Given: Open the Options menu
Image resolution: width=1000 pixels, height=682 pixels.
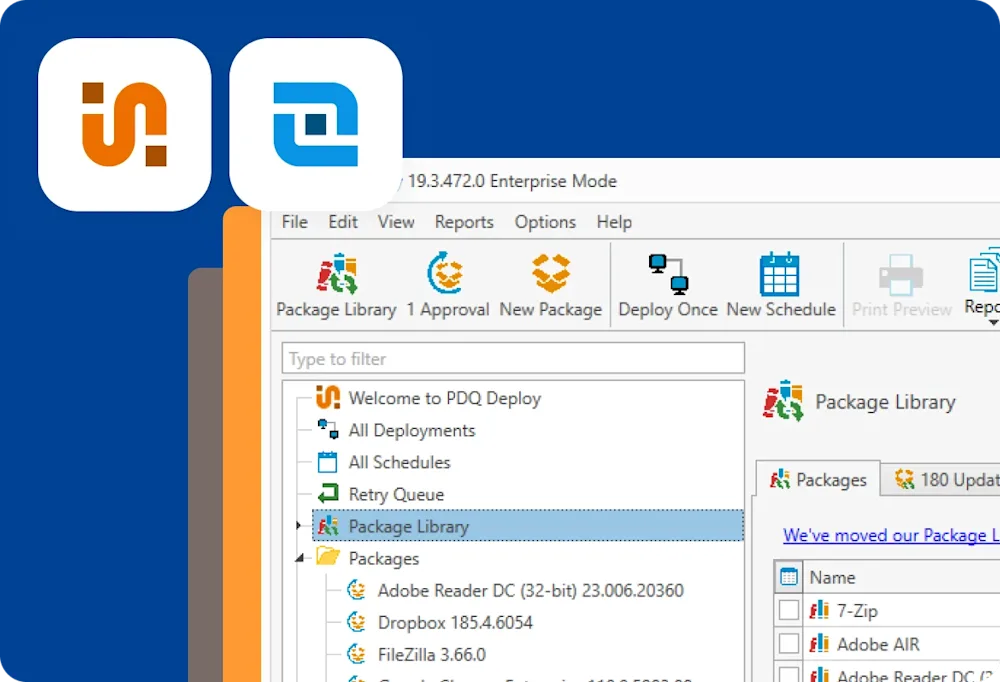Looking at the screenshot, I should (545, 222).
